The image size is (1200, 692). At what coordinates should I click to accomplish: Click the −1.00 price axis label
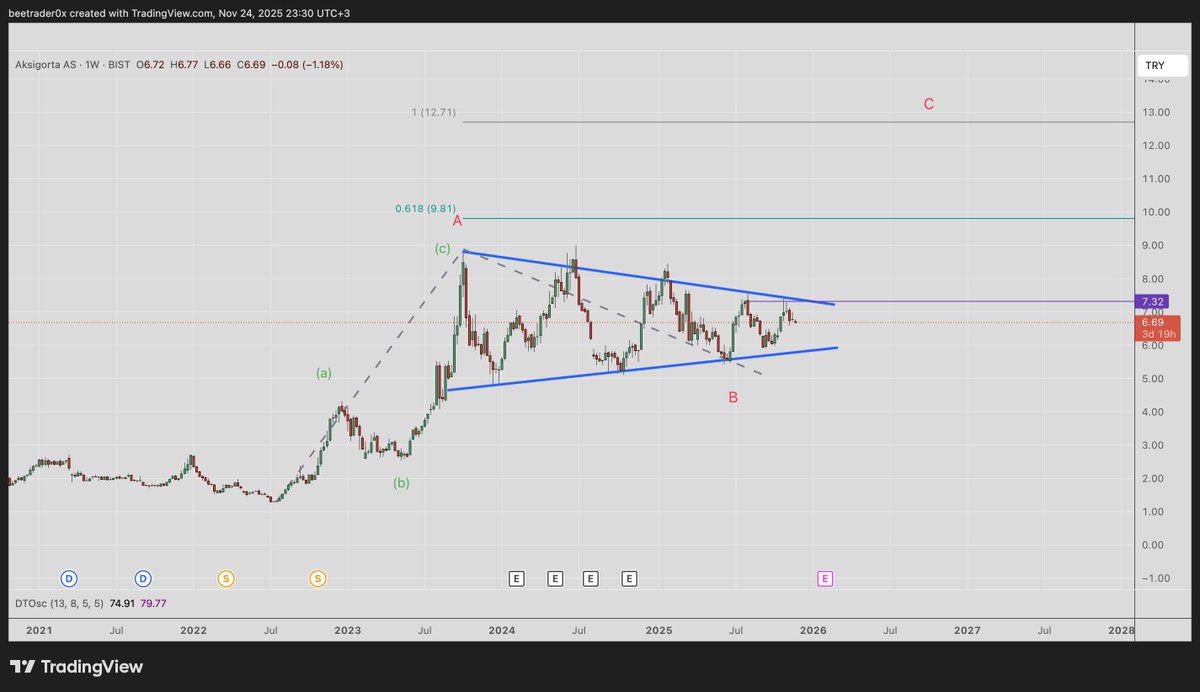(x=1154, y=578)
